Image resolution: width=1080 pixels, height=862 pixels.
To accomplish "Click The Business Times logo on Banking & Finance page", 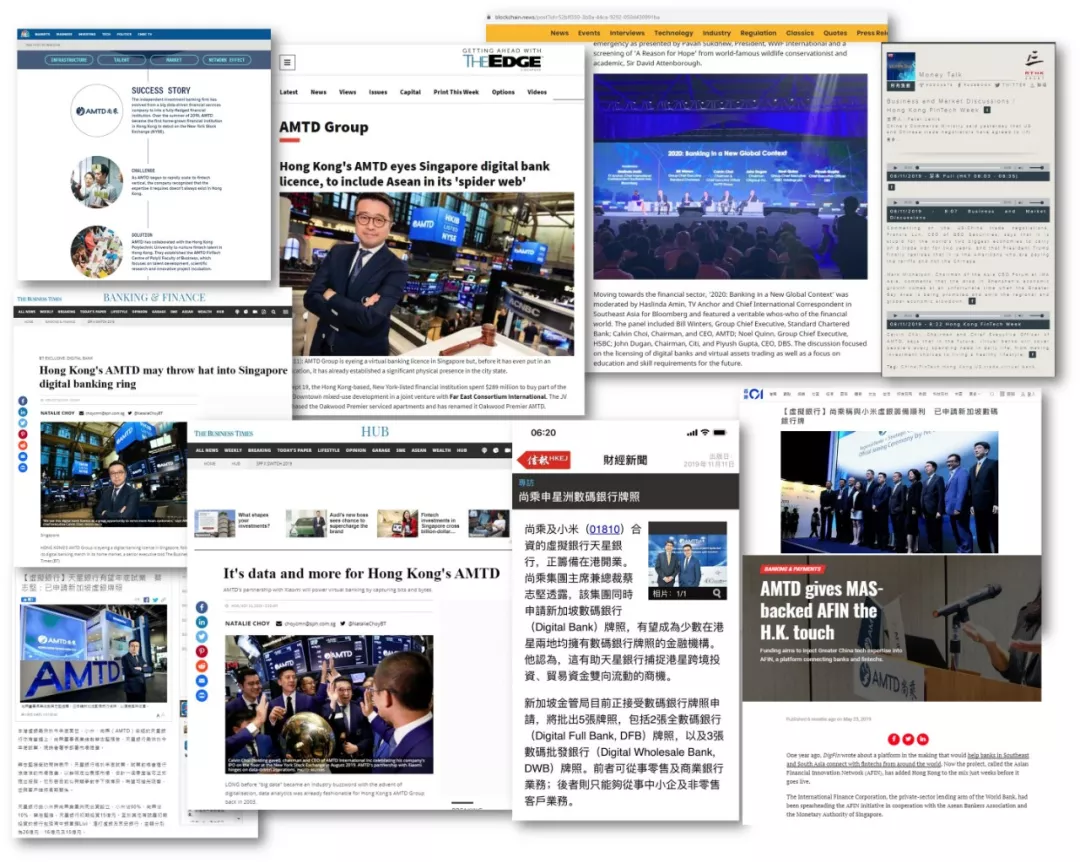I will pyautogui.click(x=39, y=299).
